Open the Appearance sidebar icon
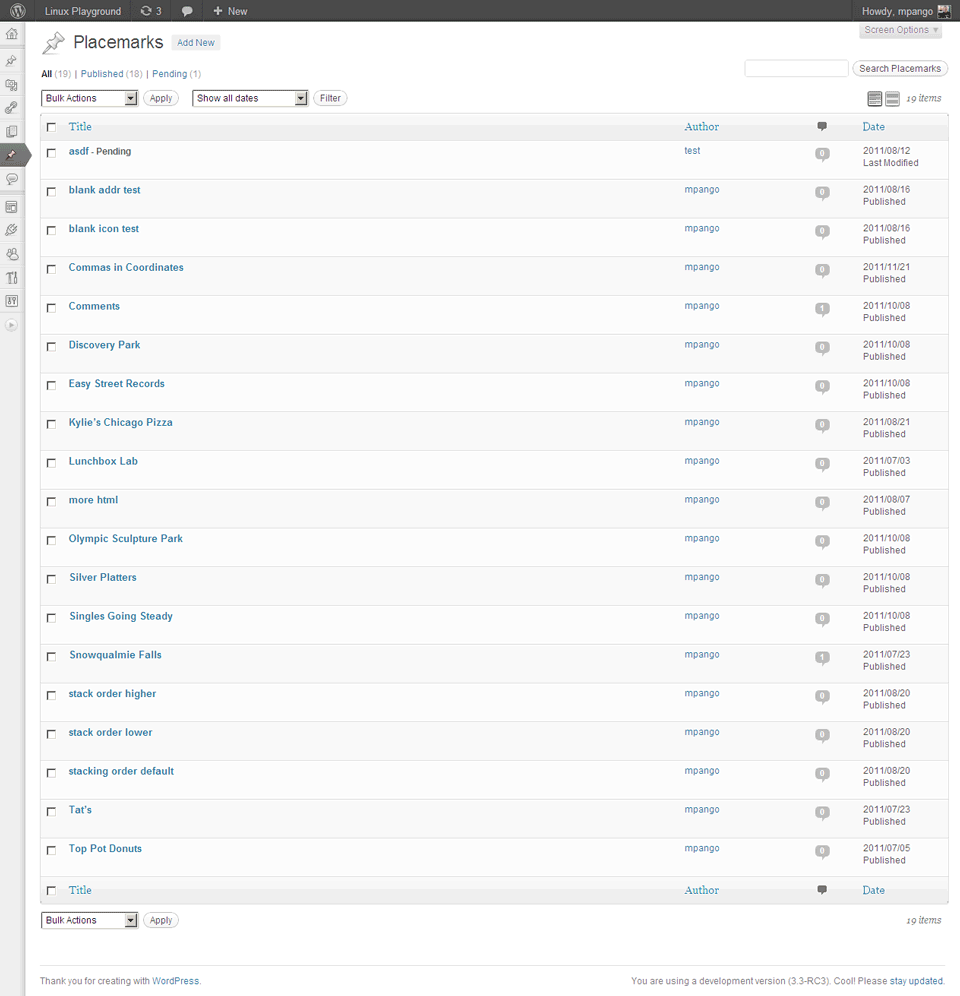Image resolution: width=960 pixels, height=996 pixels. tap(11, 207)
